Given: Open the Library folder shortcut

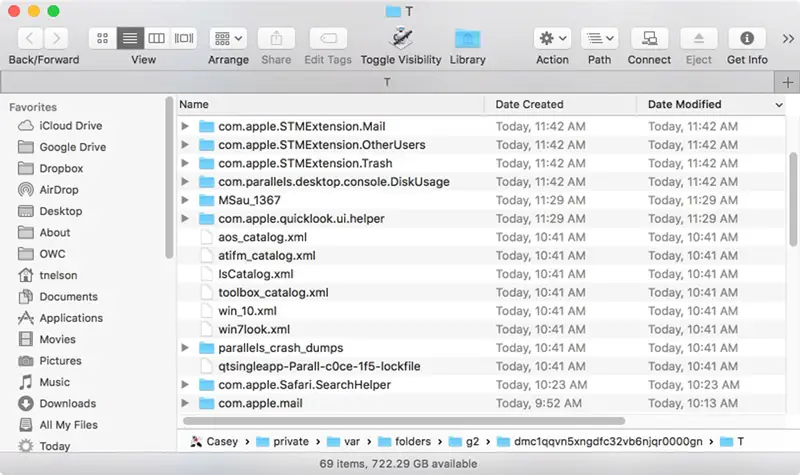Looking at the screenshot, I should pos(467,38).
